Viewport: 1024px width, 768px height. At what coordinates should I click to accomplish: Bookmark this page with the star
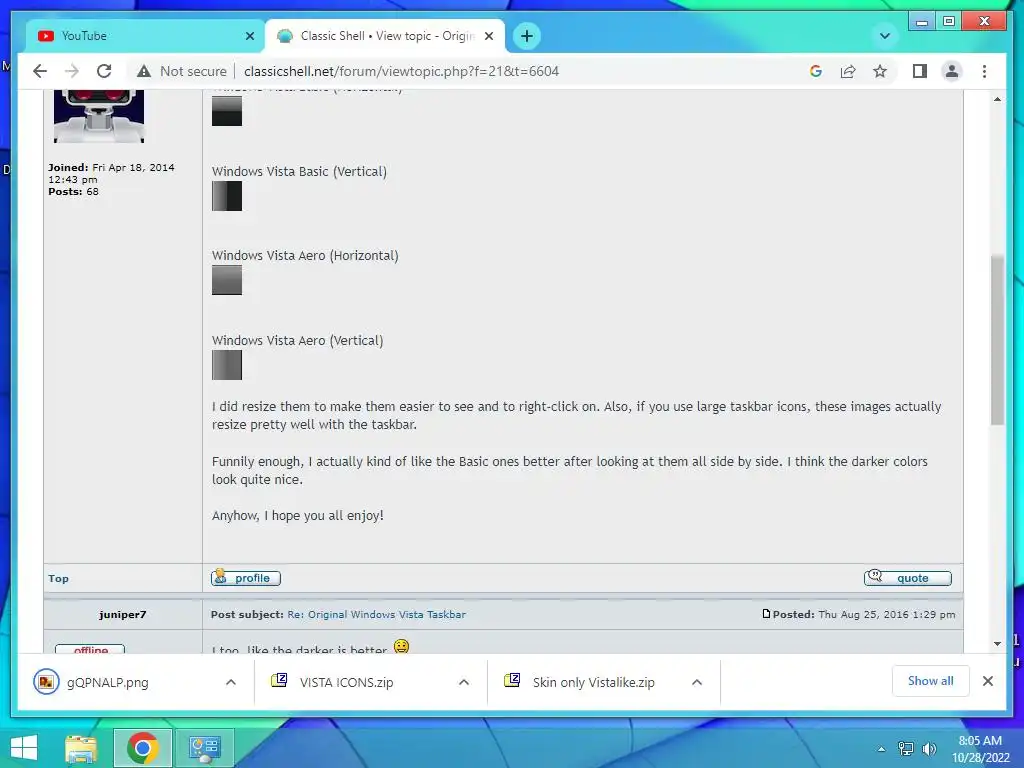(x=880, y=71)
